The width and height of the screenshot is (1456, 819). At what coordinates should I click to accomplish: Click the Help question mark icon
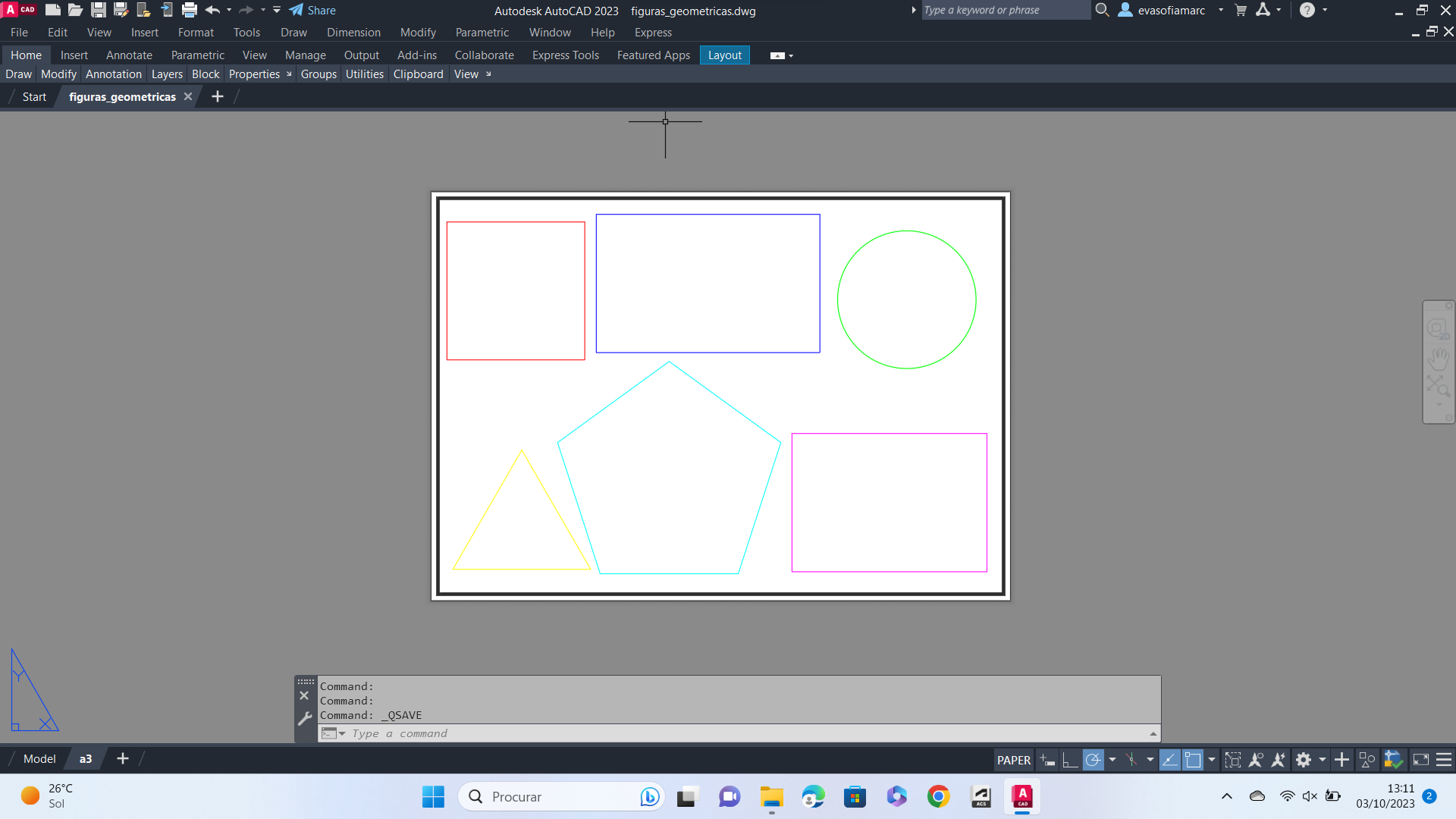click(x=1307, y=10)
